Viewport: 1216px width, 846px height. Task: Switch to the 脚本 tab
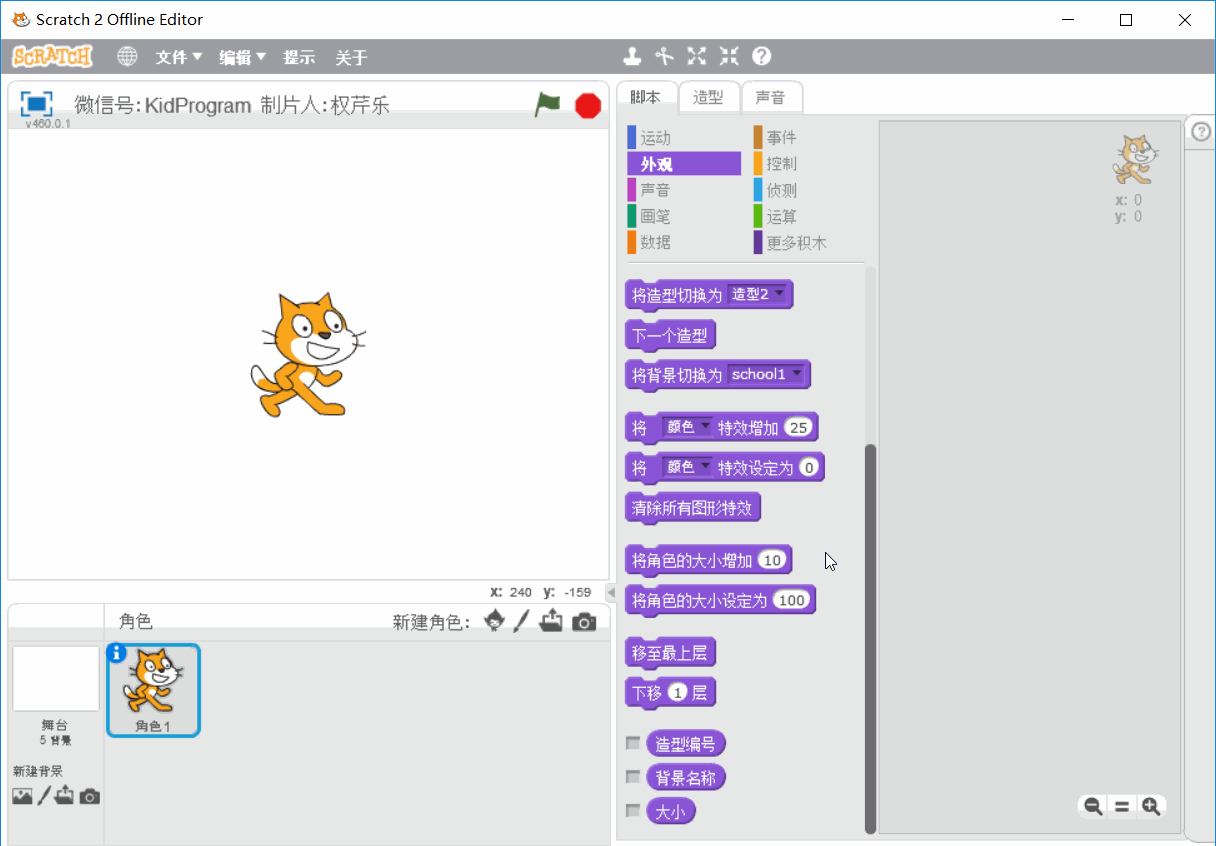[x=647, y=97]
